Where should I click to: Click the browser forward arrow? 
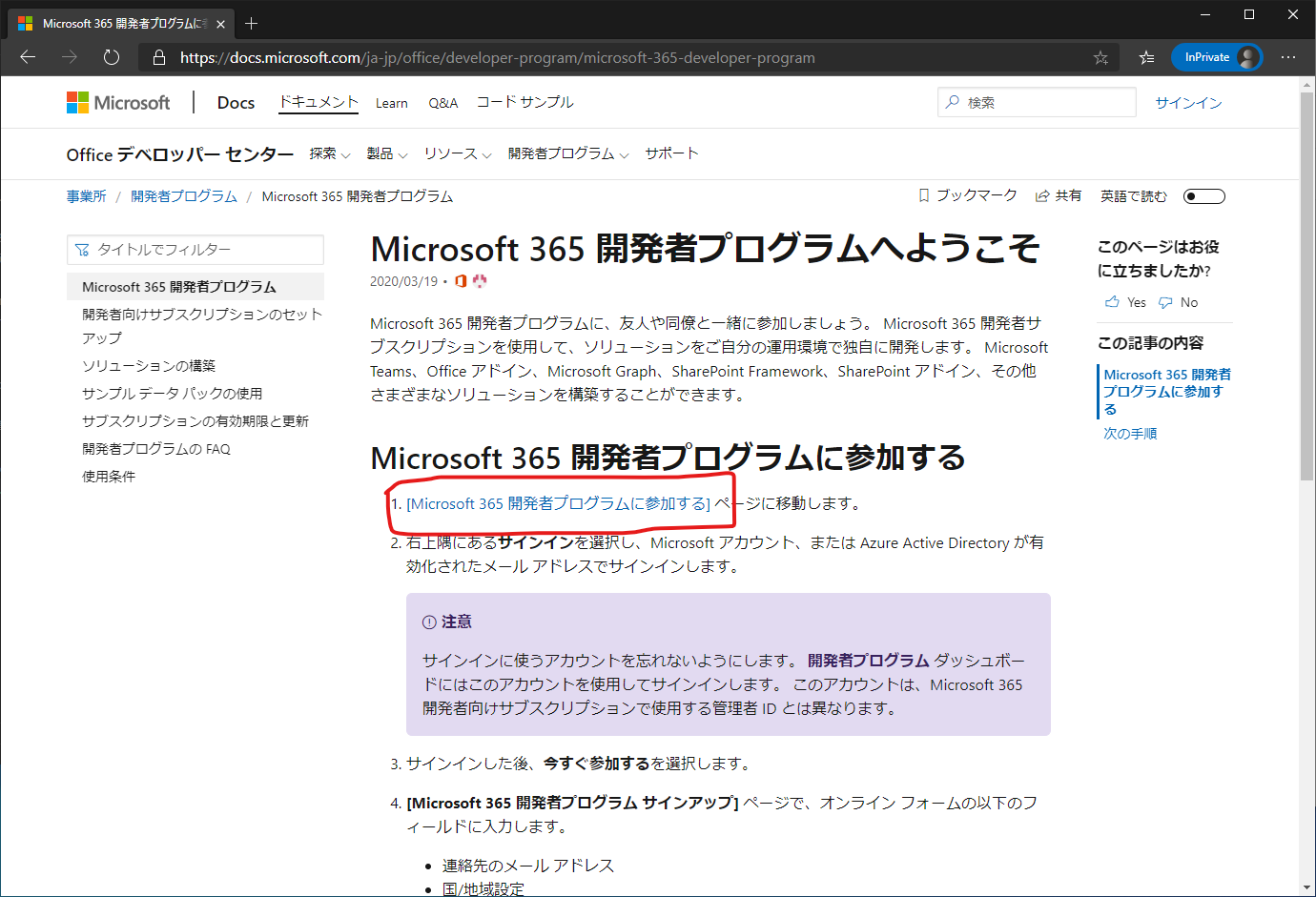click(x=70, y=57)
